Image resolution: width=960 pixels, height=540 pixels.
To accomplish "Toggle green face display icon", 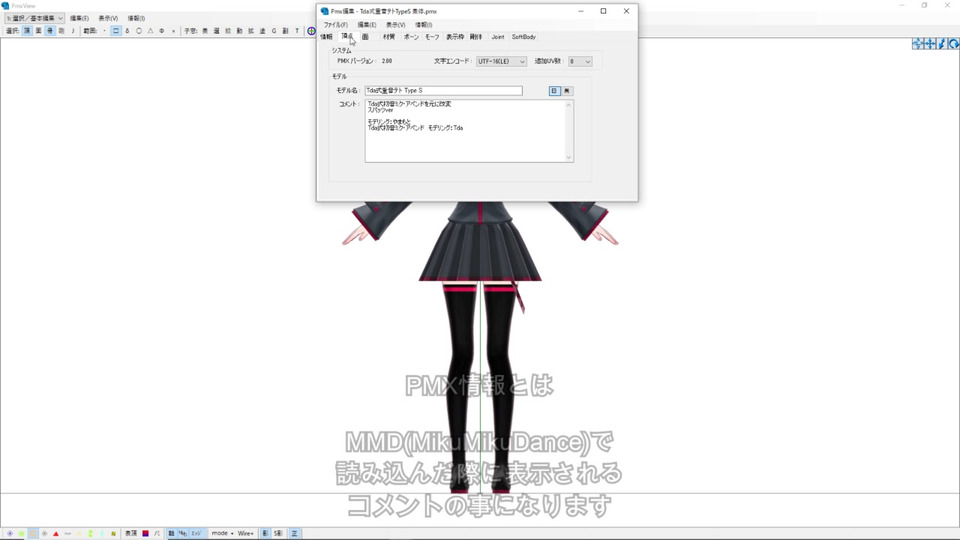I will click(x=21, y=534).
